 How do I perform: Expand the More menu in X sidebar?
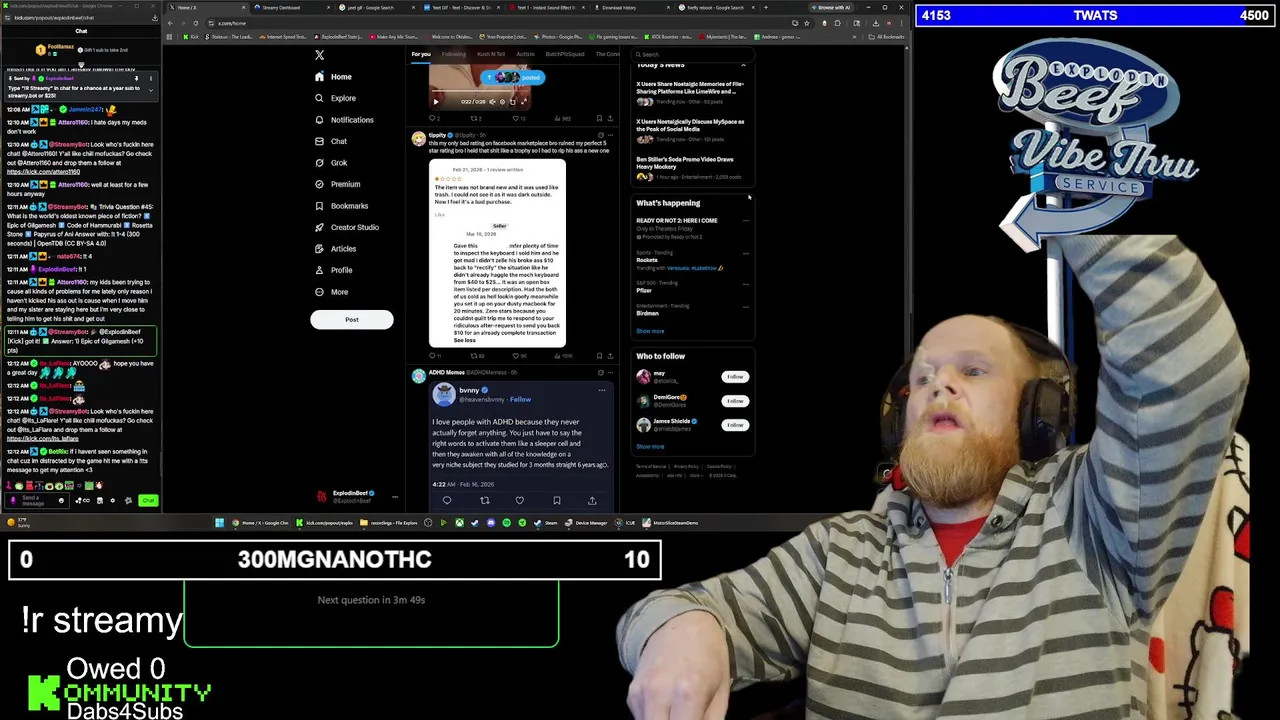pyautogui.click(x=331, y=292)
